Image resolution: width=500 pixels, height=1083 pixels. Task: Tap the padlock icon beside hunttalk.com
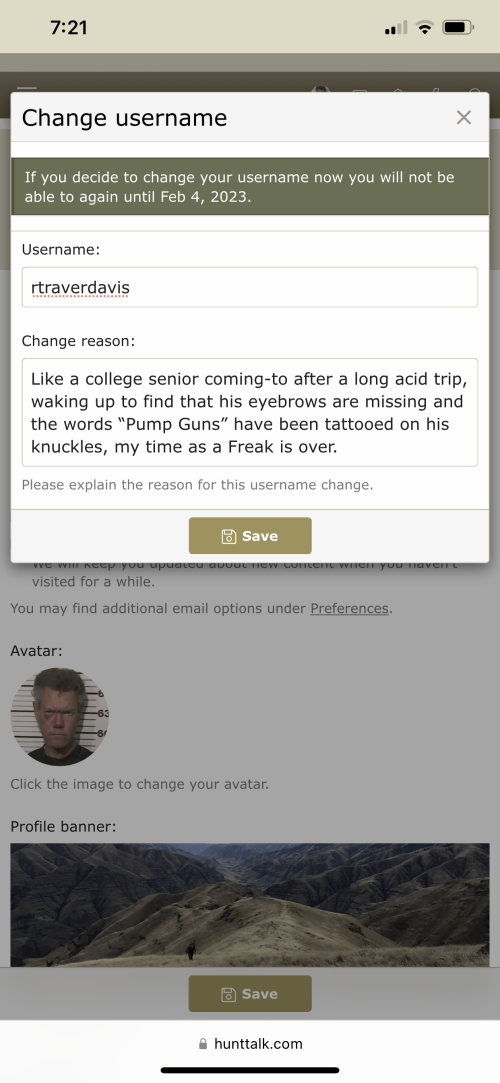pos(202,1044)
